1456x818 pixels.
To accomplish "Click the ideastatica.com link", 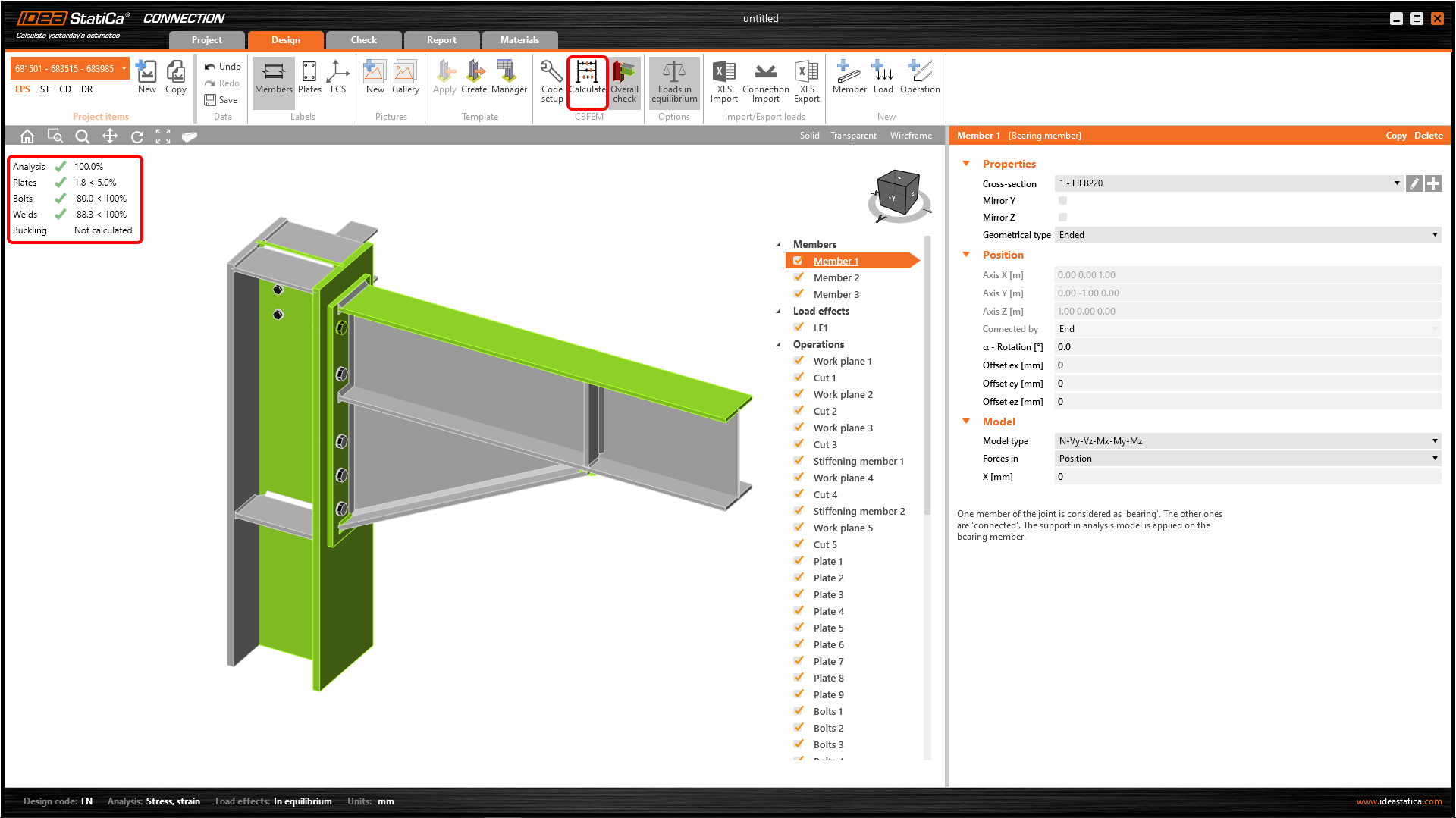I will pos(1398,801).
